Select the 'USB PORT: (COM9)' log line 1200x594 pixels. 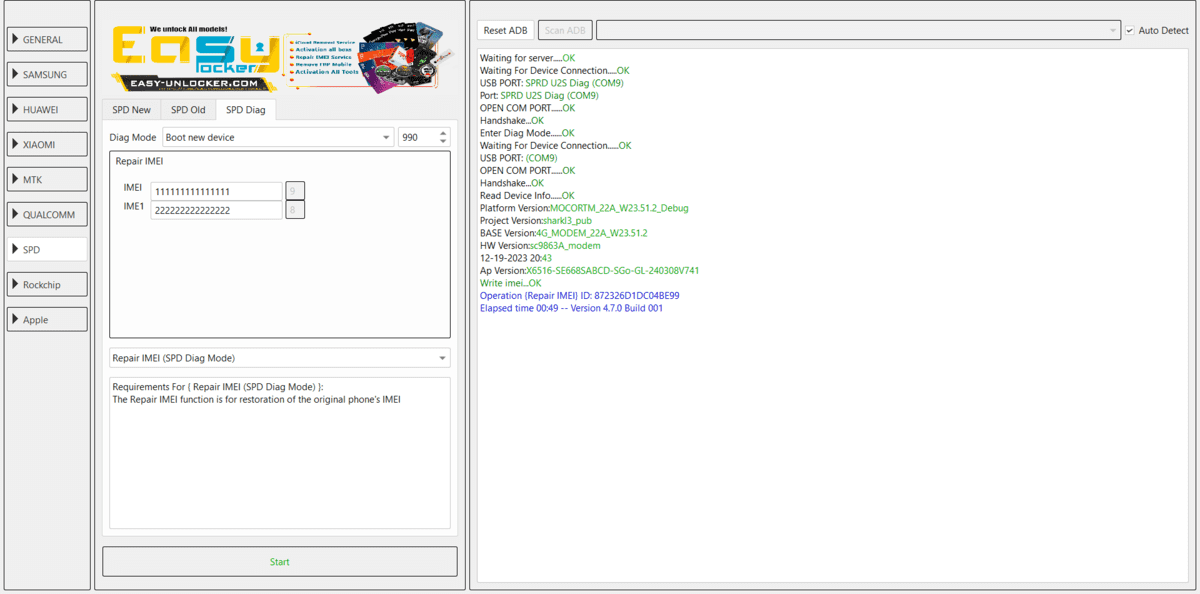point(518,158)
